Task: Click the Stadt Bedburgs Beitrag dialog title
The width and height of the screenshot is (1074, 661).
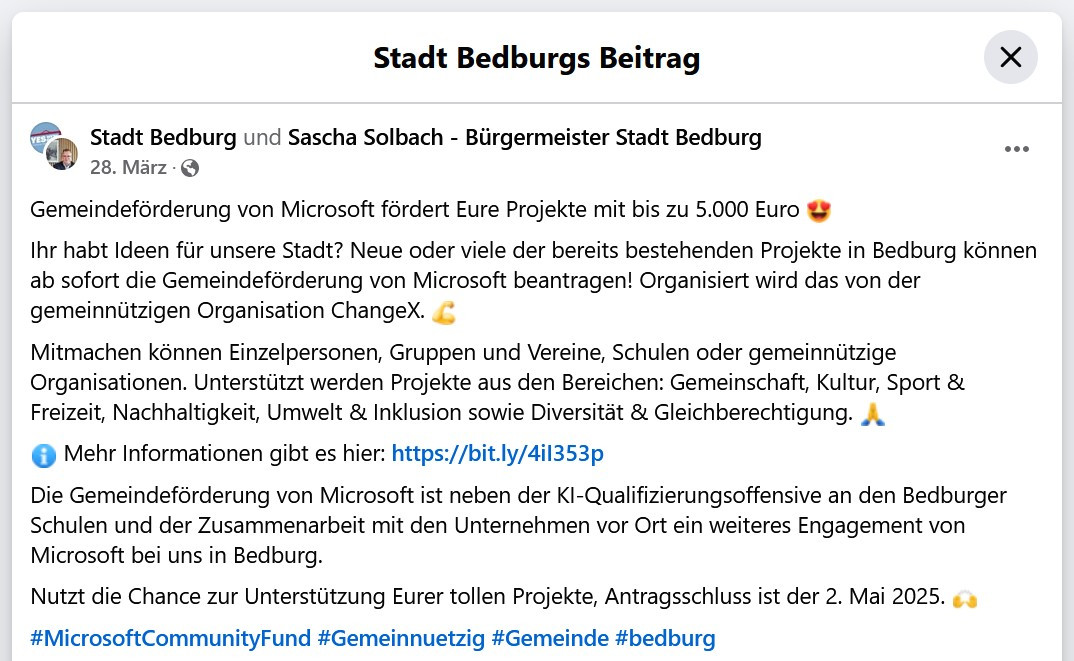Action: point(536,58)
